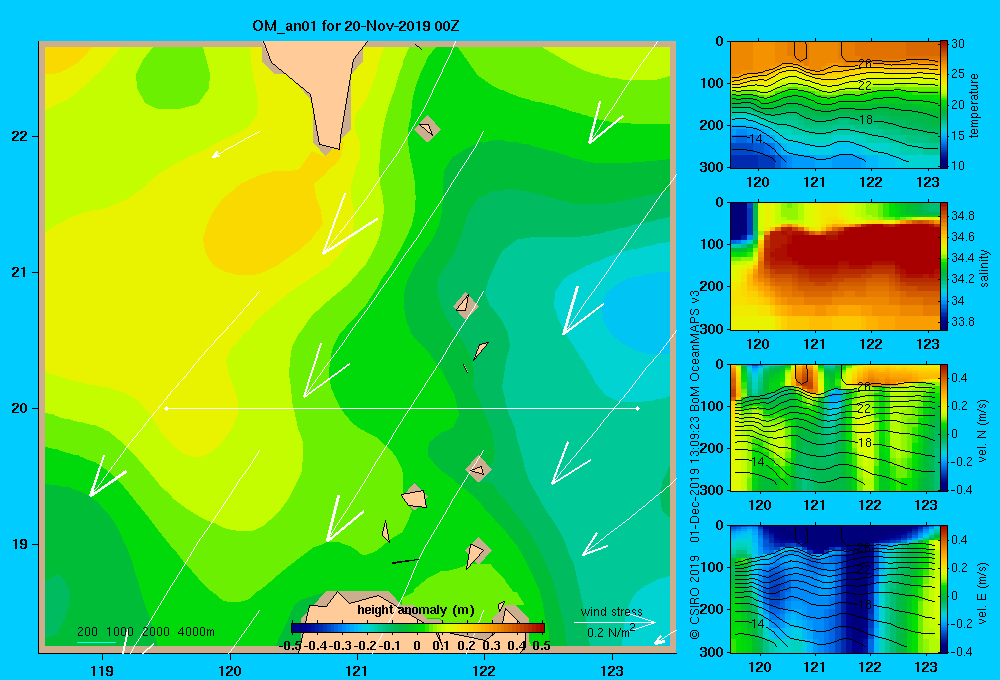Click the peninsula landmass at top of map
This screenshot has height=680, width=1000.
(x=319, y=89)
